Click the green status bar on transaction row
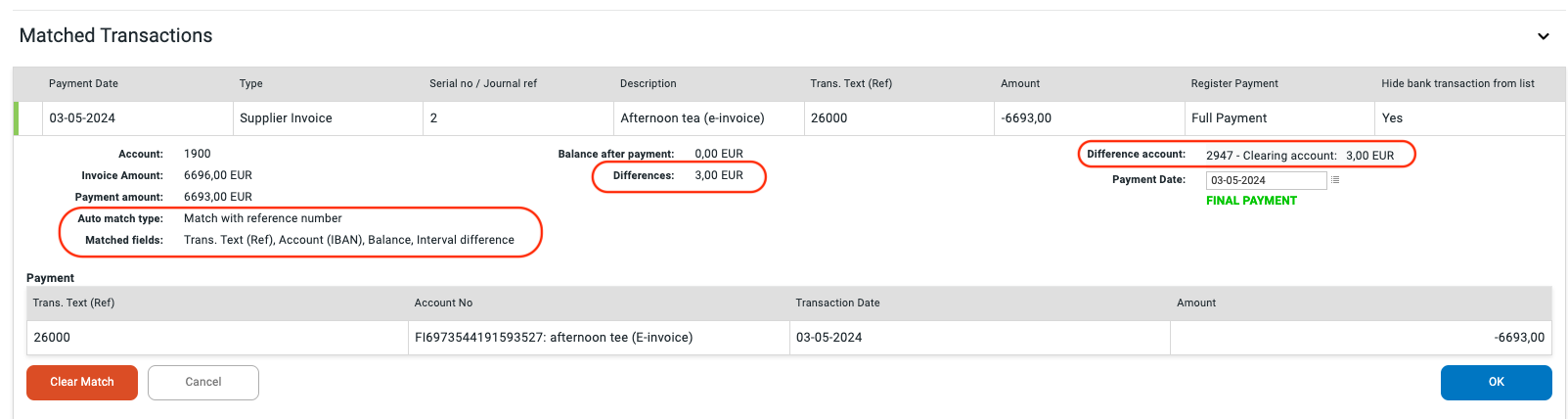The image size is (1568, 419). tap(16, 118)
